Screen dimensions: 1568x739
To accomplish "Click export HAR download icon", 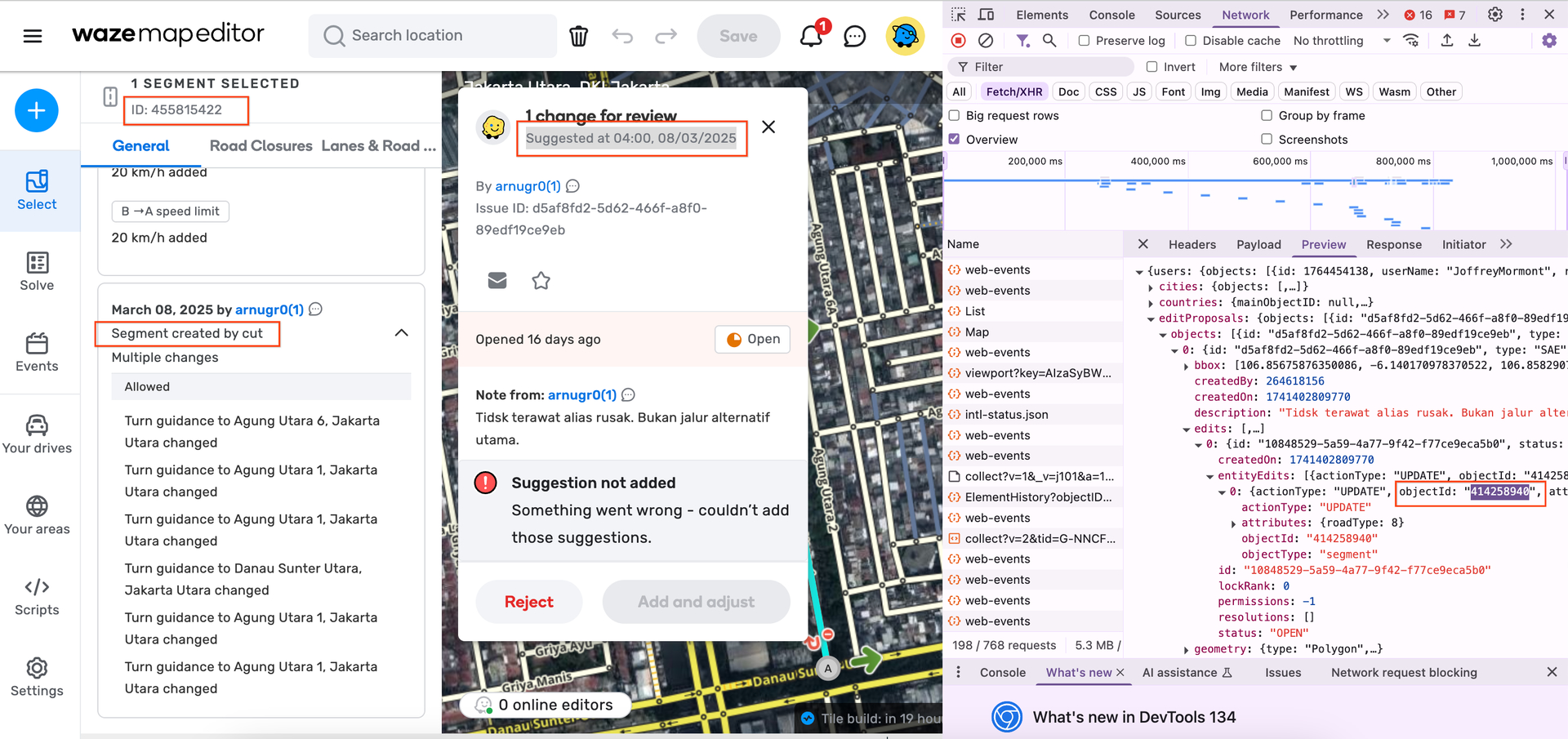I will [x=1475, y=40].
